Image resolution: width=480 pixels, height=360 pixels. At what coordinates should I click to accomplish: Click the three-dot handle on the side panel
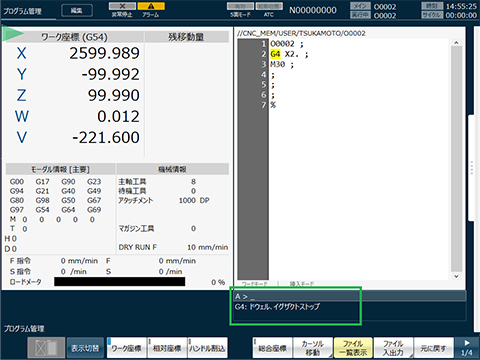click(x=472, y=168)
